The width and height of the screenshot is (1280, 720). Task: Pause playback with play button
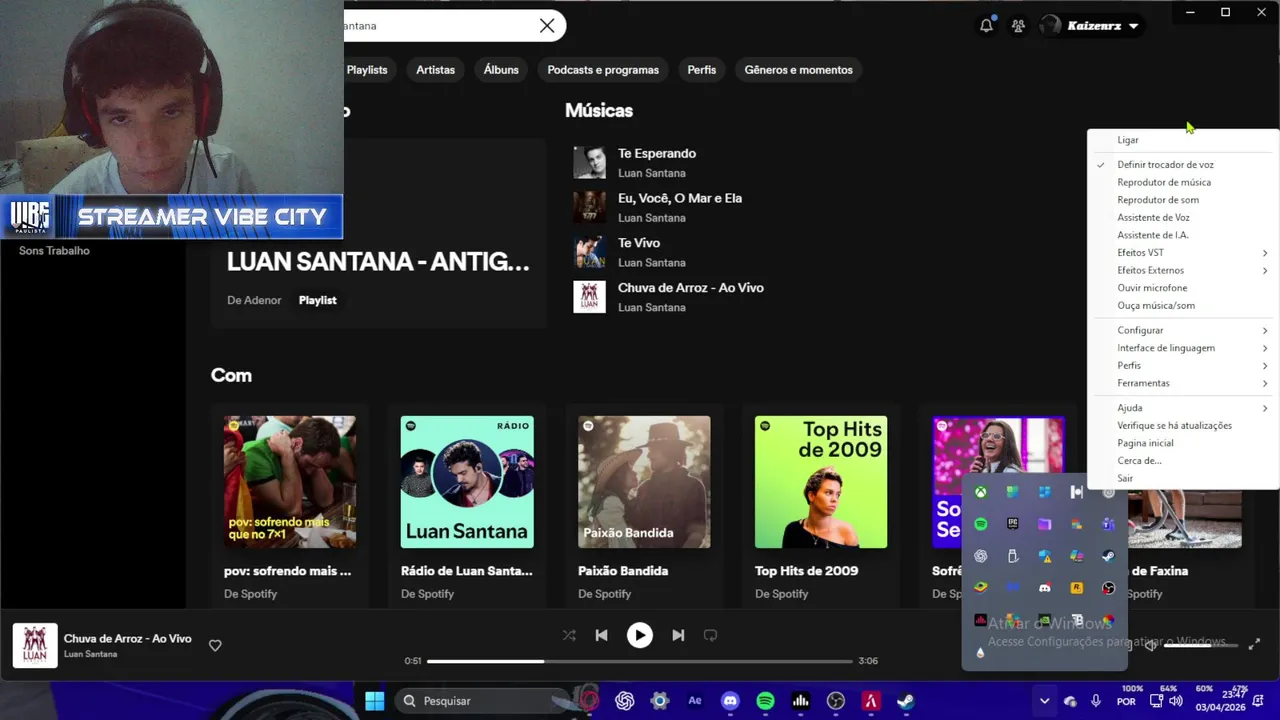pyautogui.click(x=640, y=635)
